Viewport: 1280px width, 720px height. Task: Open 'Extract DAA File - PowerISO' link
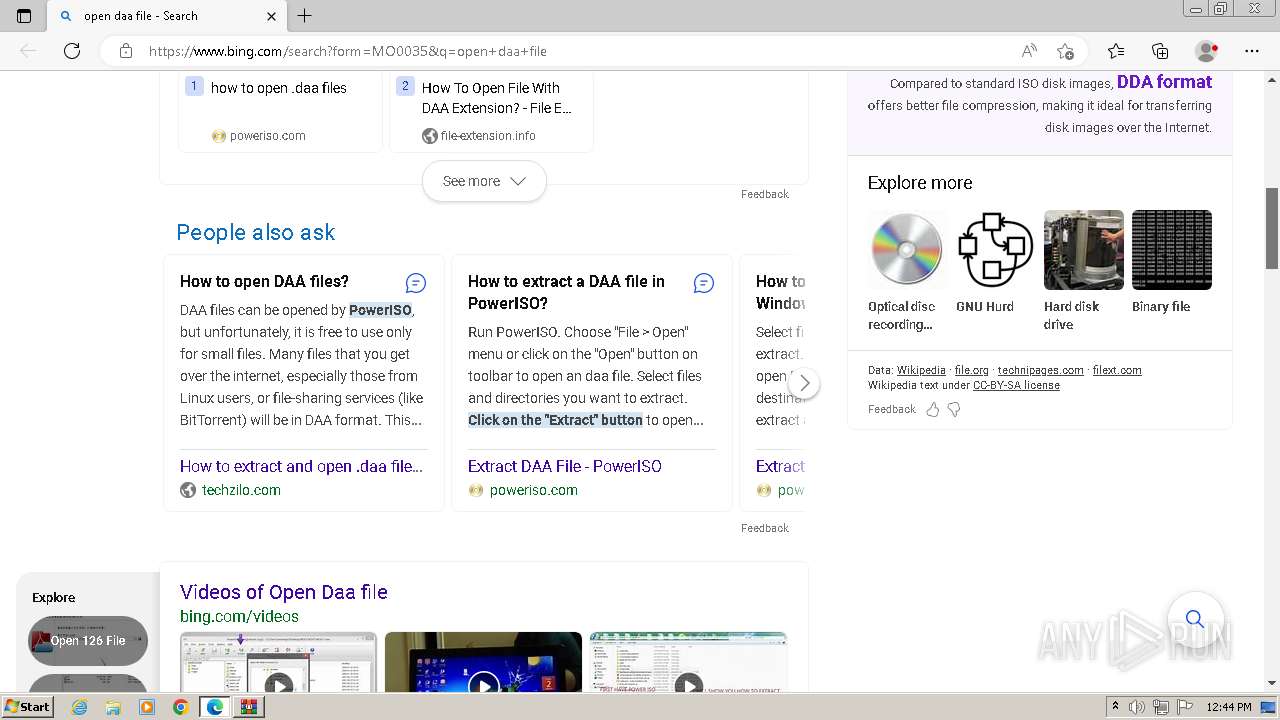[564, 466]
